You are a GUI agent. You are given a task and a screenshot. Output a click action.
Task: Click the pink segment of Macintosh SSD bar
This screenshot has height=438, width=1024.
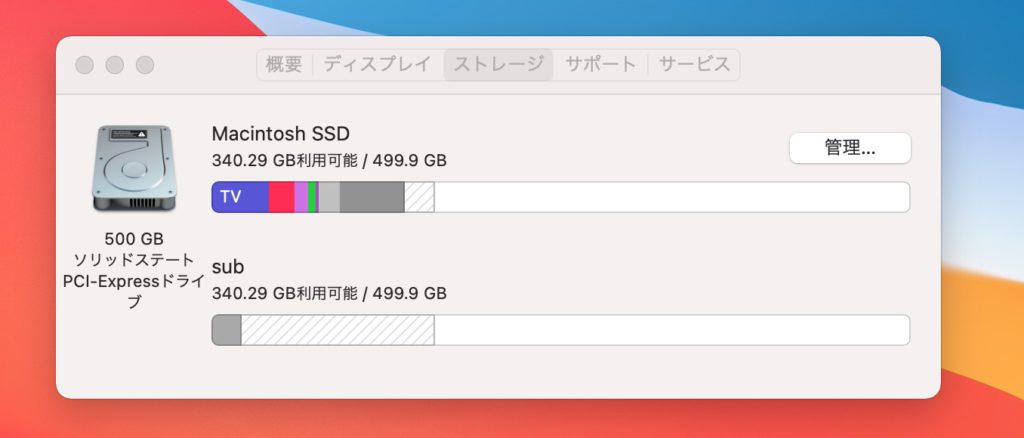(301, 197)
